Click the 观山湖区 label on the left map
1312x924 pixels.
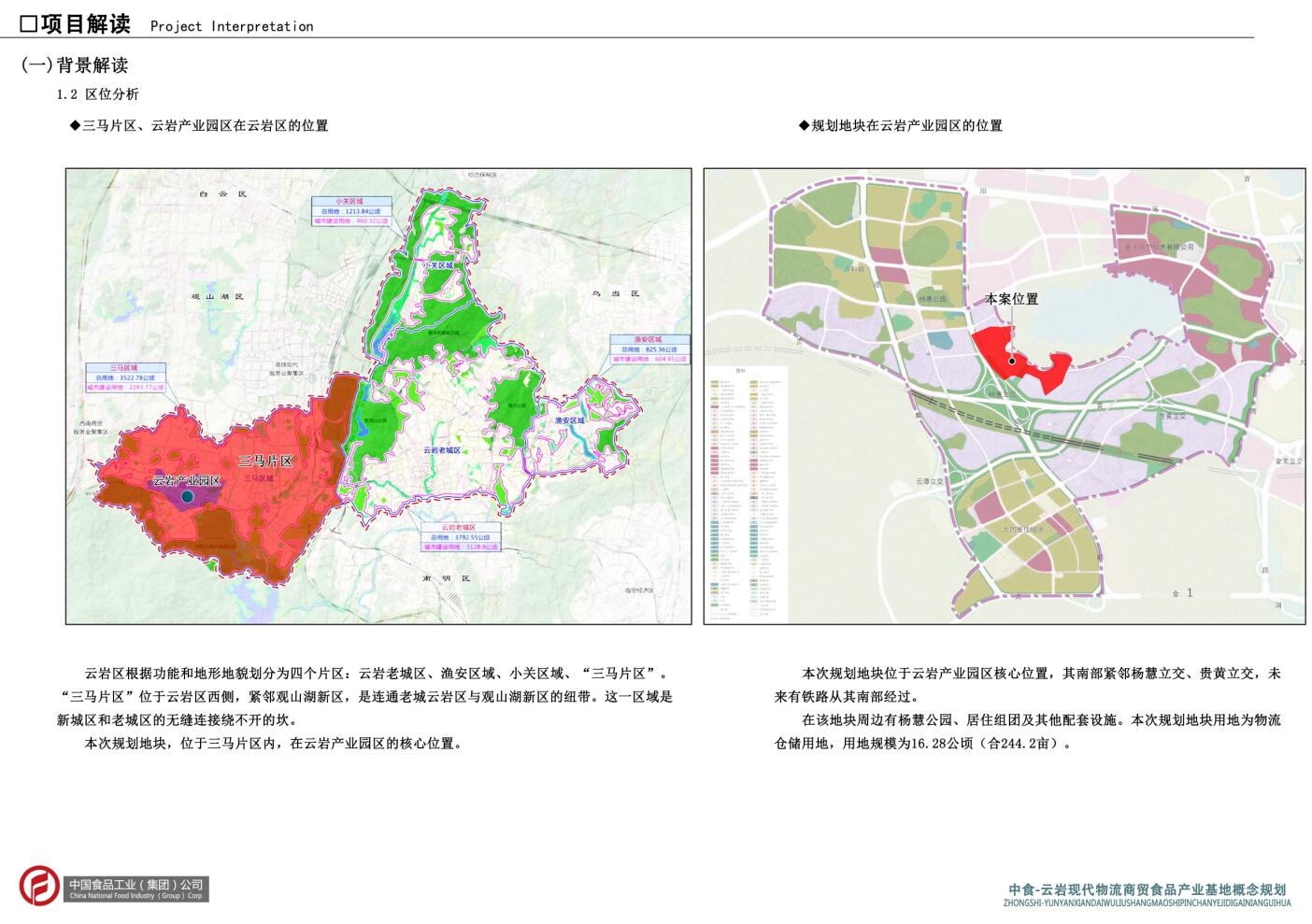[x=218, y=296]
